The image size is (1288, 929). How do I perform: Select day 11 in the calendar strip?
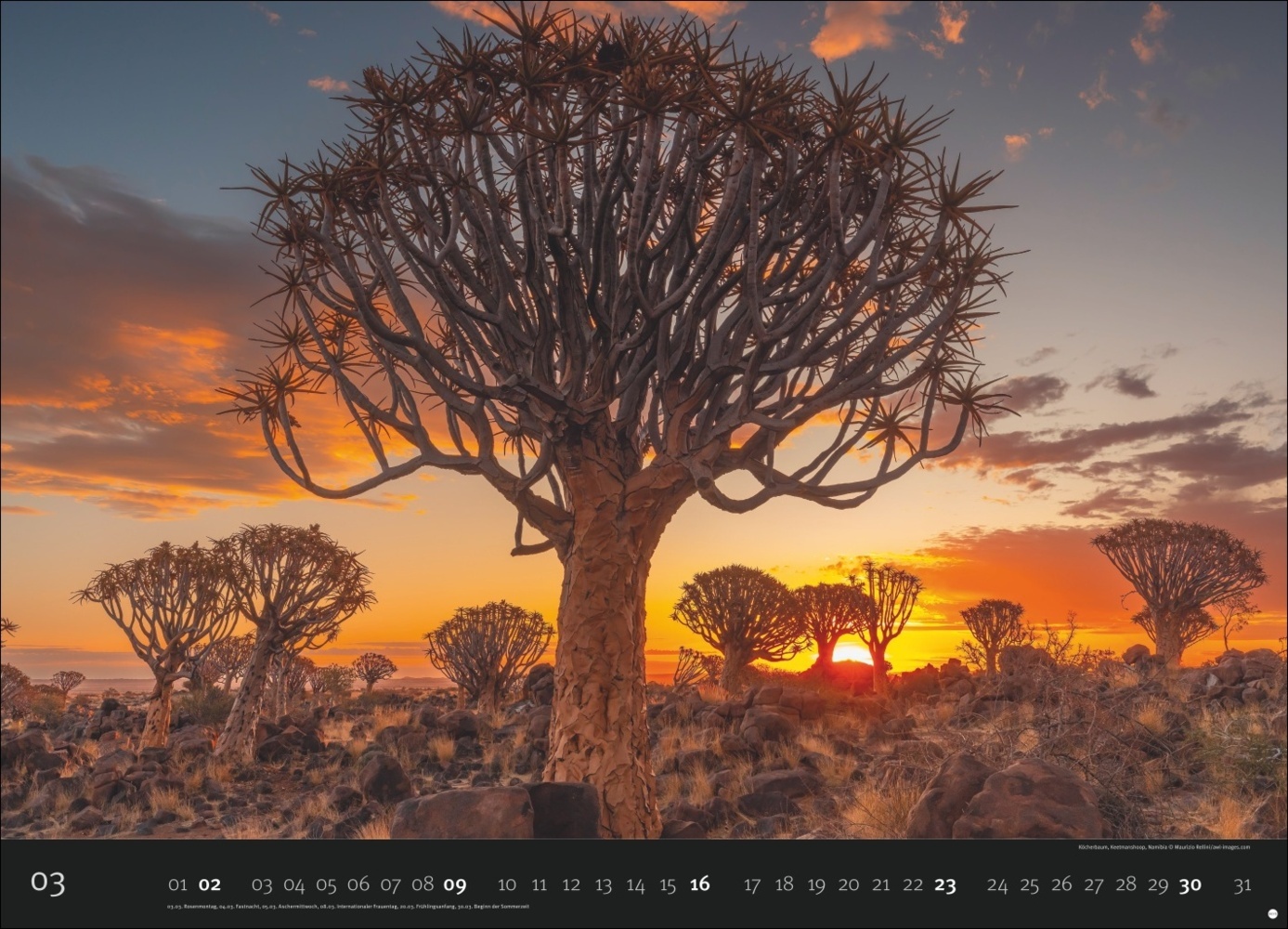[540, 885]
